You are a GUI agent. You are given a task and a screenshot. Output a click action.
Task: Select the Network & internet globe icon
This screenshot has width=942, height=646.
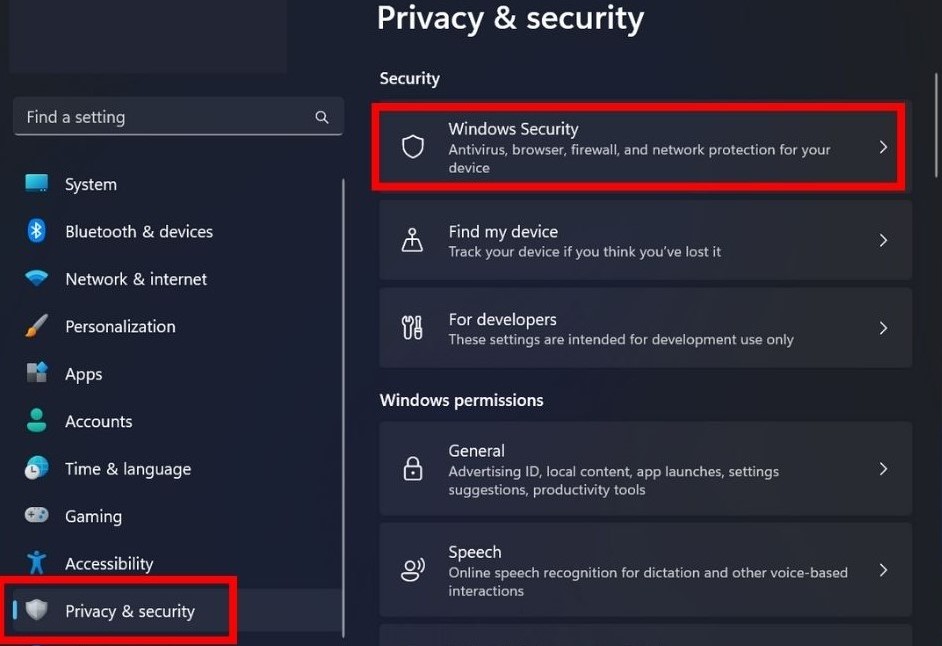pyautogui.click(x=36, y=278)
